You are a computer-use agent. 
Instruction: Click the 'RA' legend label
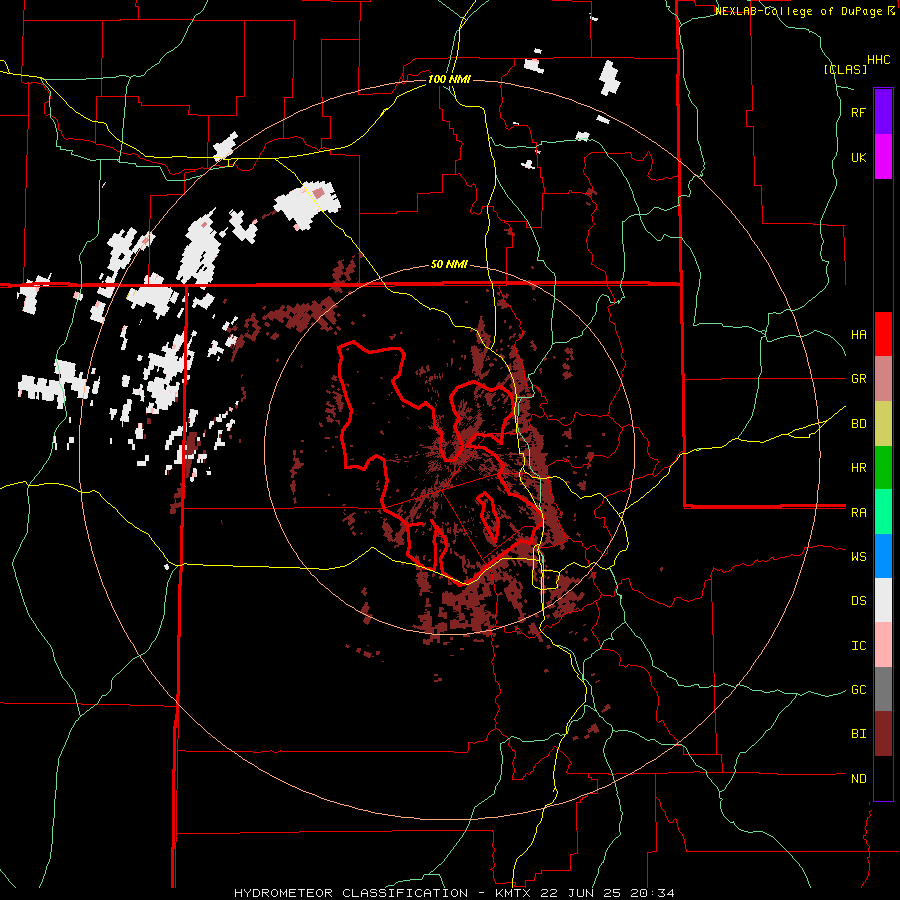858,513
